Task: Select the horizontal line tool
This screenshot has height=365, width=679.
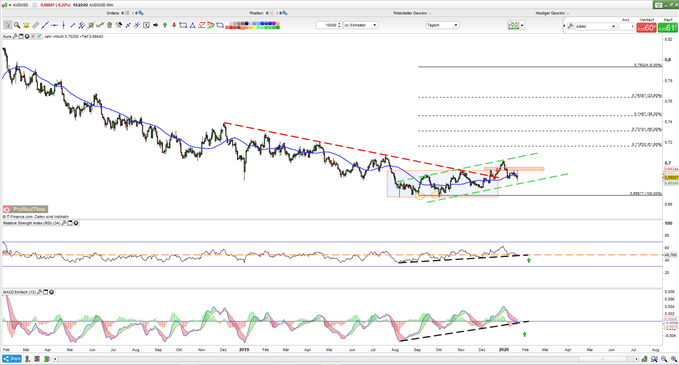Action: pos(54,25)
